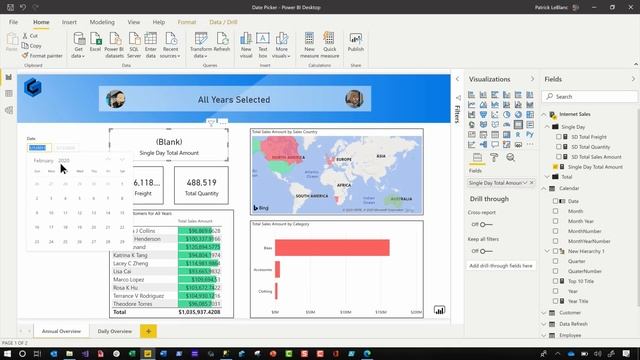Collapse the Calendar table
The width and height of the screenshot is (640, 360).
click(x=544, y=188)
